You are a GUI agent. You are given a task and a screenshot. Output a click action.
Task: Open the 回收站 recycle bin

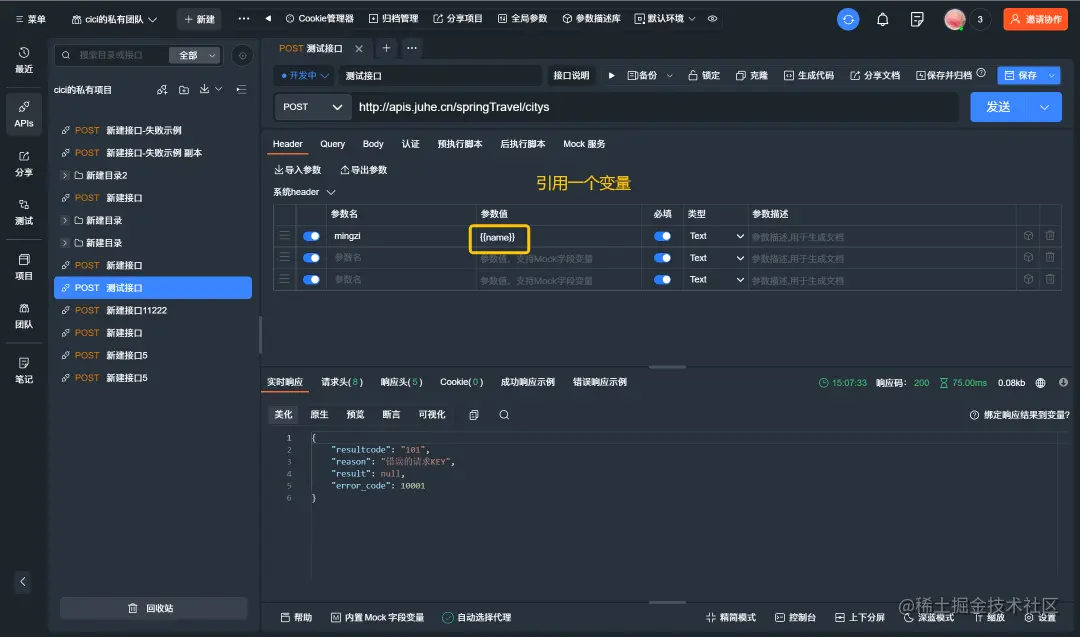click(x=153, y=606)
